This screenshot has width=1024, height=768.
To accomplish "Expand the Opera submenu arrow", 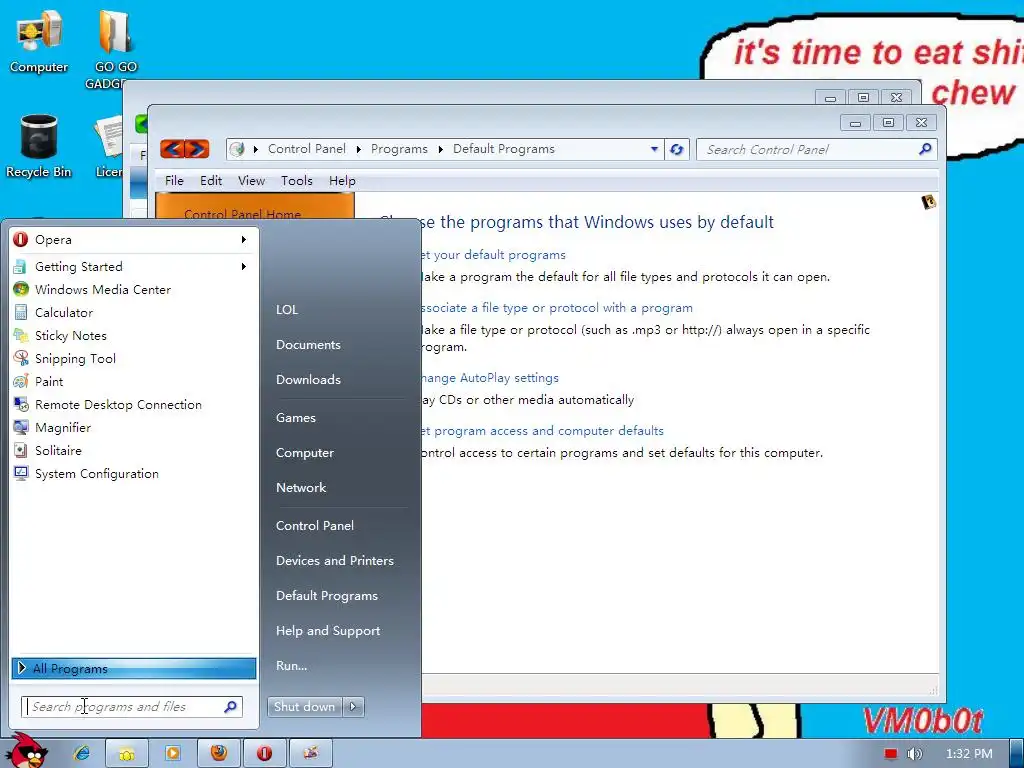I will tap(244, 240).
